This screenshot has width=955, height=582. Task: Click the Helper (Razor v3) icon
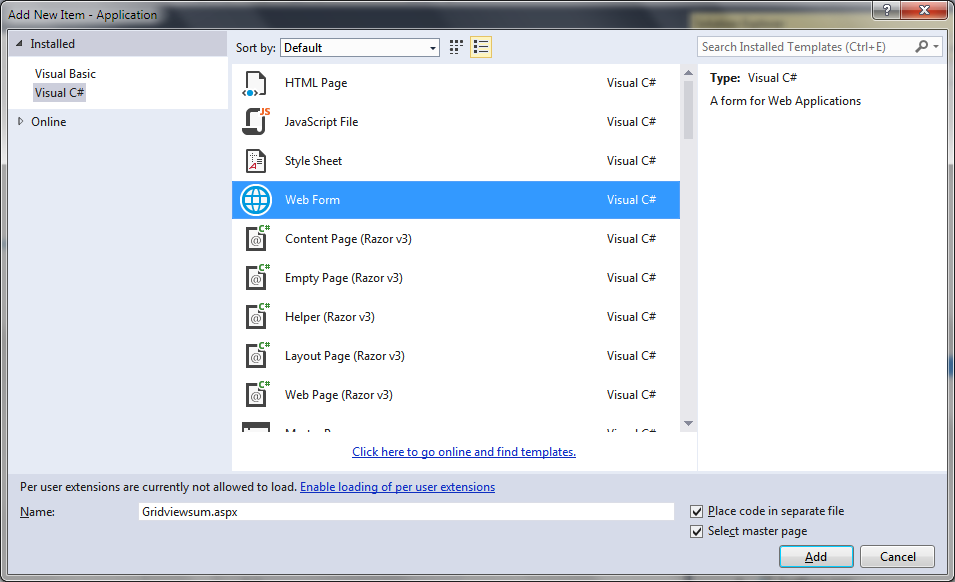pos(257,317)
